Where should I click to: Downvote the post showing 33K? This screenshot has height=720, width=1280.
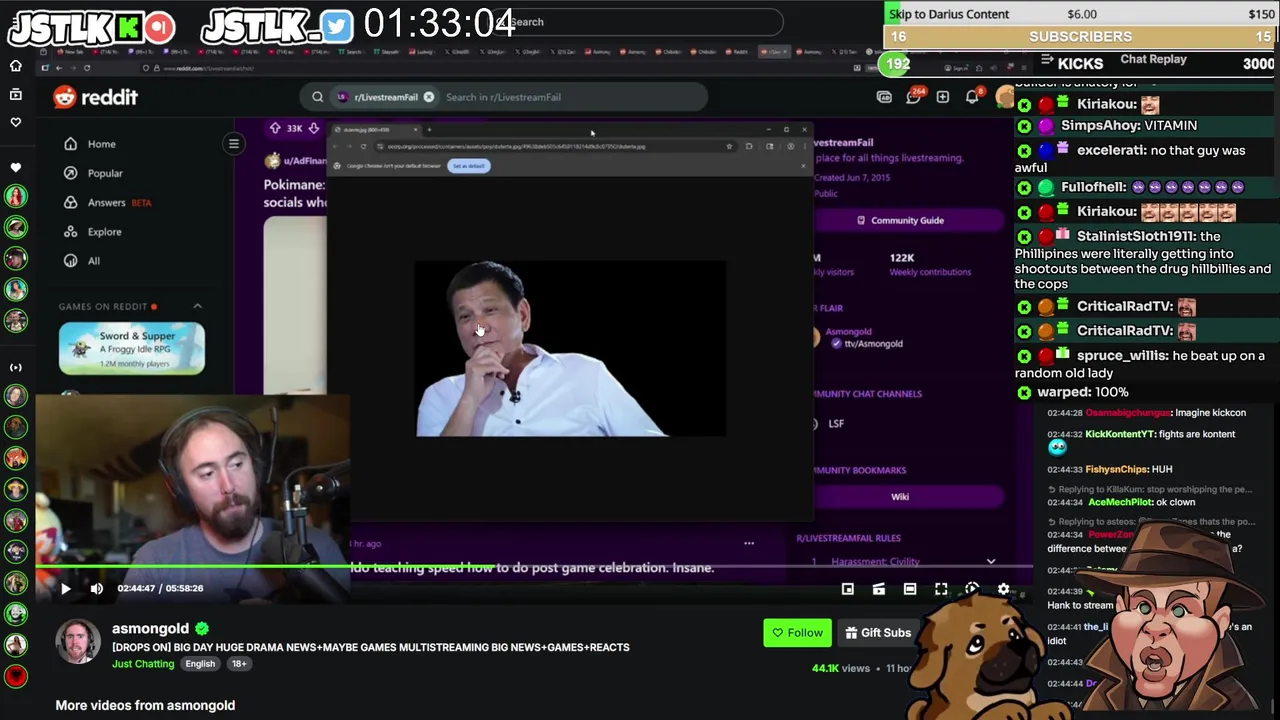(313, 128)
